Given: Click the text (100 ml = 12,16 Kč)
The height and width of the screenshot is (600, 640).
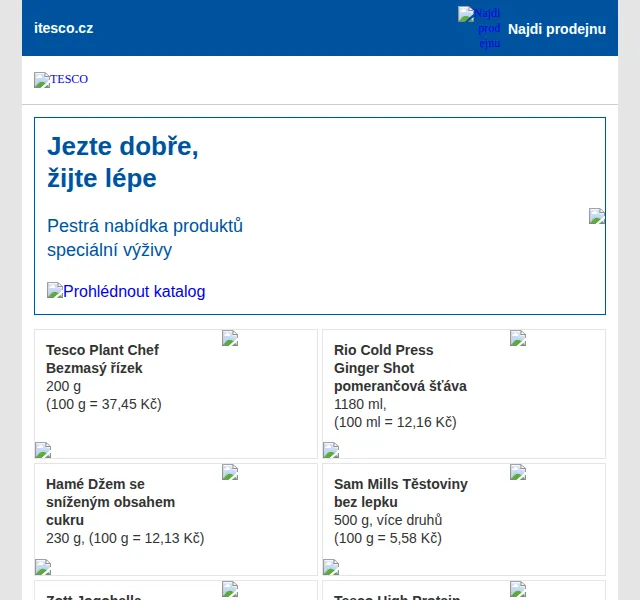Looking at the screenshot, I should (396, 422).
